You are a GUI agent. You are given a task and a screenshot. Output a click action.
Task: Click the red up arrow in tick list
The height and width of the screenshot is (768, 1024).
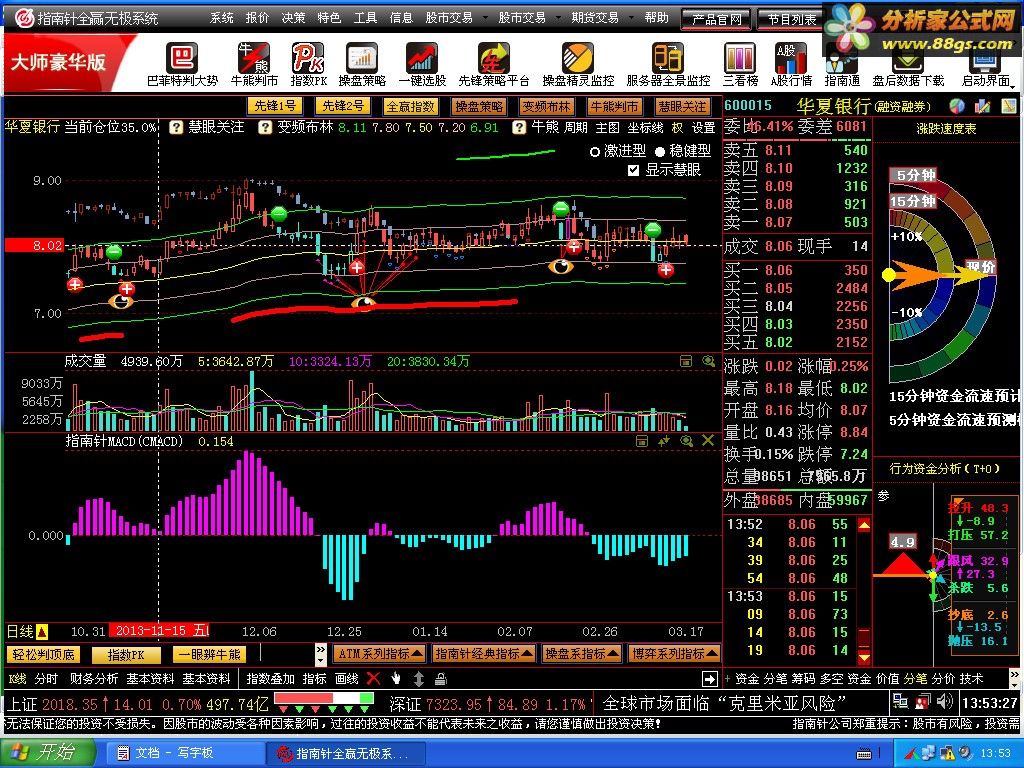(864, 525)
